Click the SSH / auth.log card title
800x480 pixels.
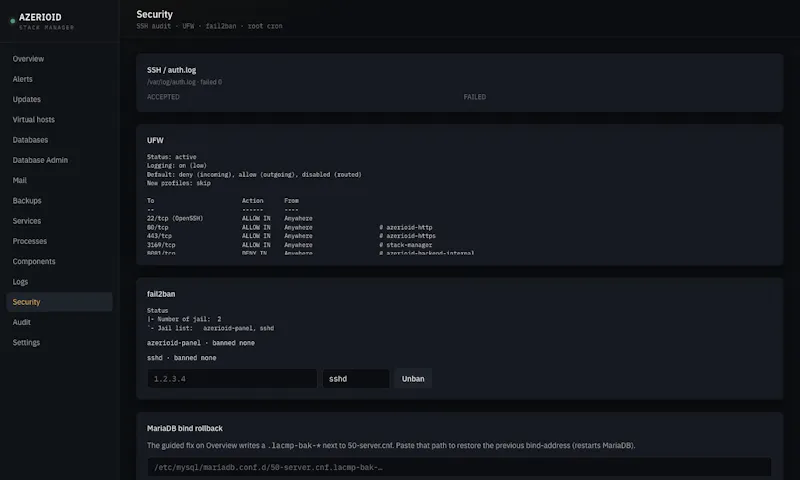click(x=171, y=70)
